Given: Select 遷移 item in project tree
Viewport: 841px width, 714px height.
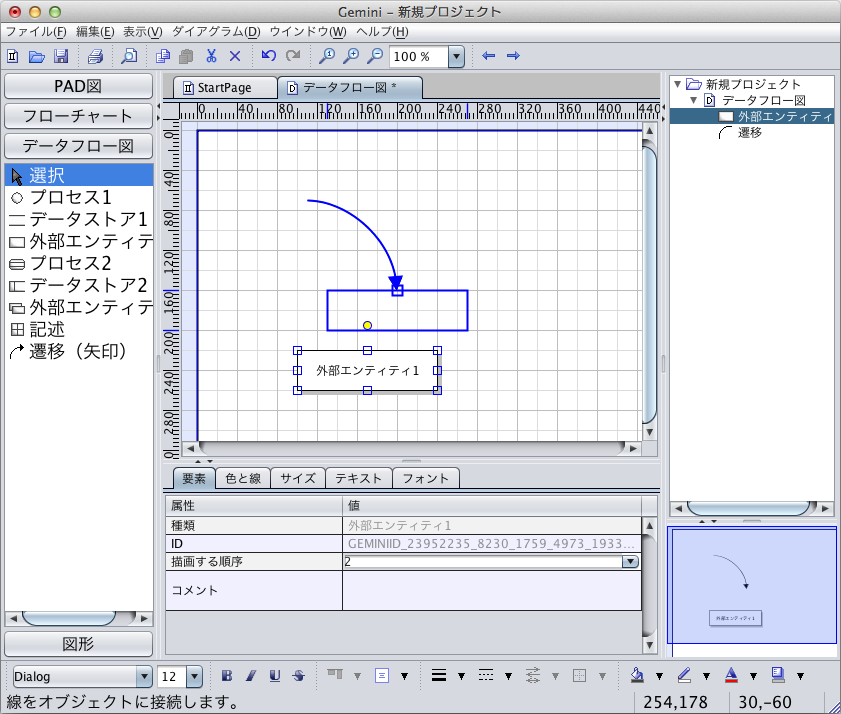Looking at the screenshot, I should [740, 133].
